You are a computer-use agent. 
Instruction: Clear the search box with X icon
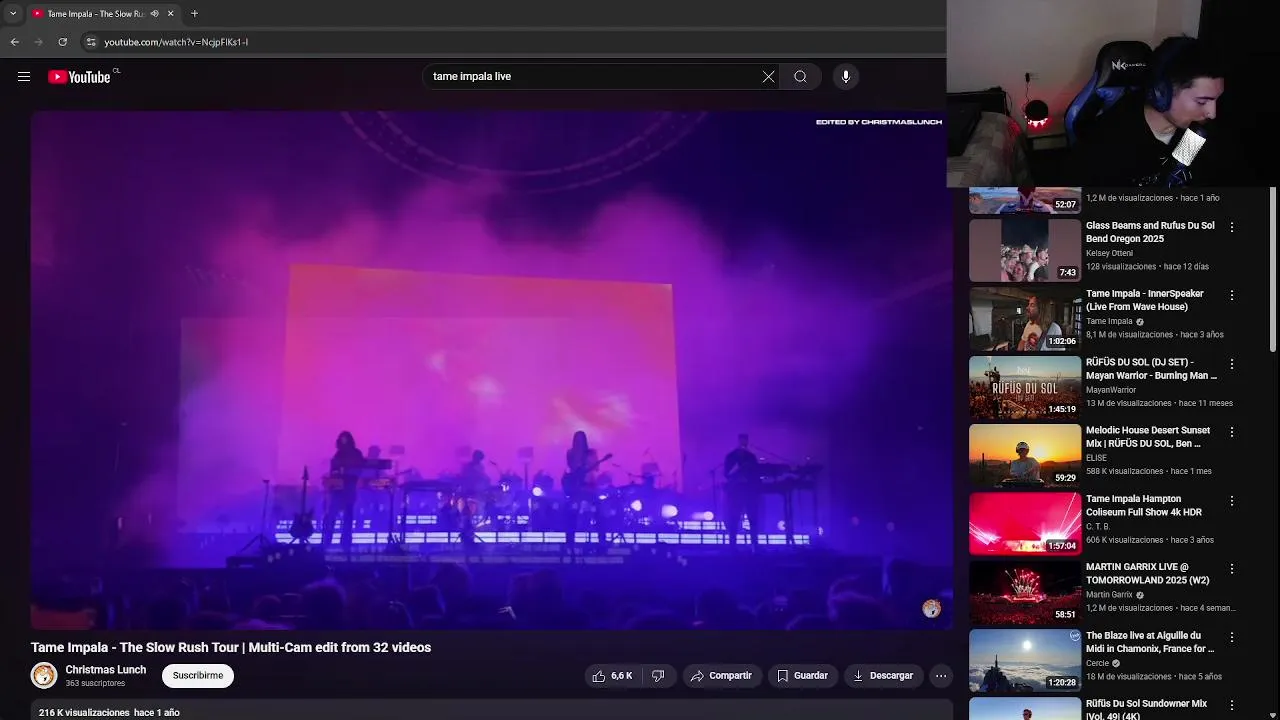768,77
